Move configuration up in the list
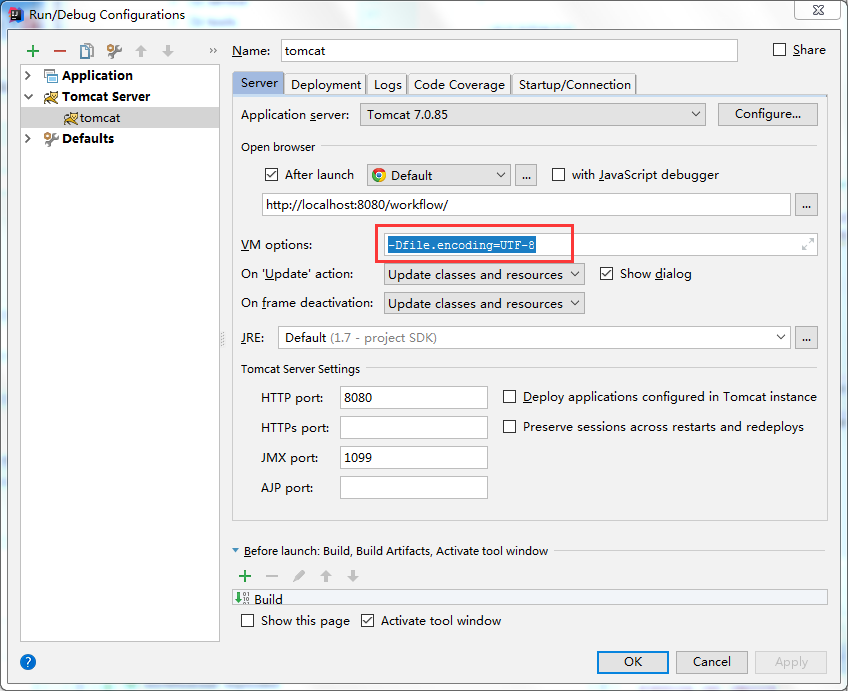This screenshot has height=691, width=848. (141, 51)
